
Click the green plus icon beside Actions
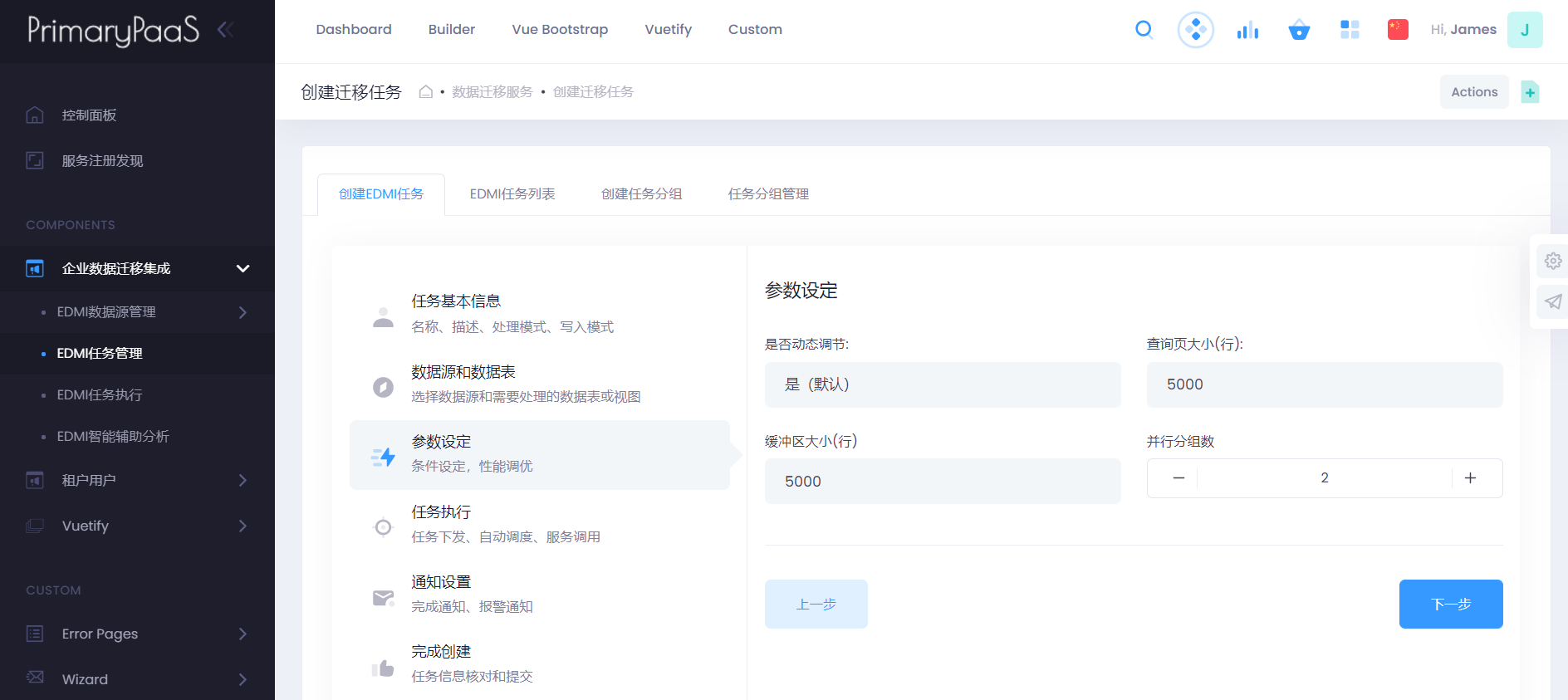[x=1530, y=92]
